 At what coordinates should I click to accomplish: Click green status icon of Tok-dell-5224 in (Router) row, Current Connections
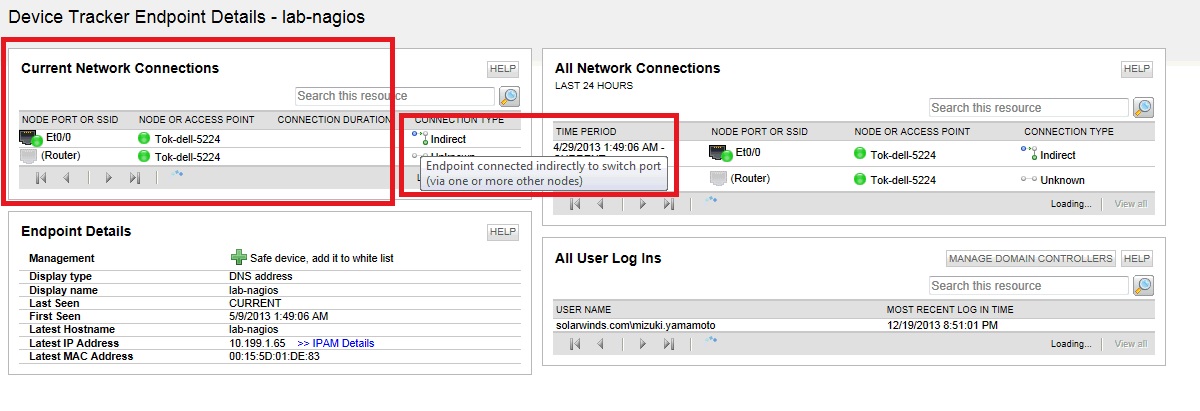click(145, 156)
